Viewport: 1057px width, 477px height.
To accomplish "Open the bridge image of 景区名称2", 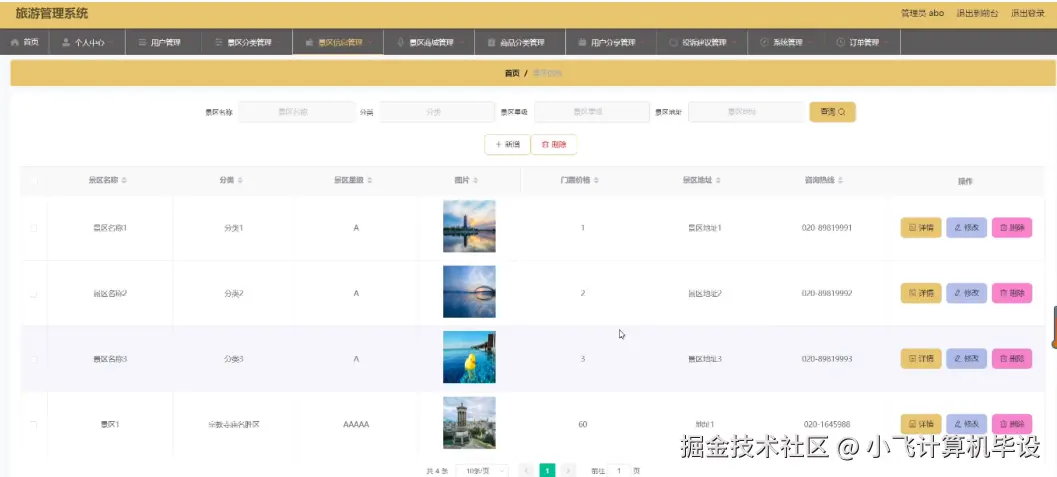I will coord(469,292).
